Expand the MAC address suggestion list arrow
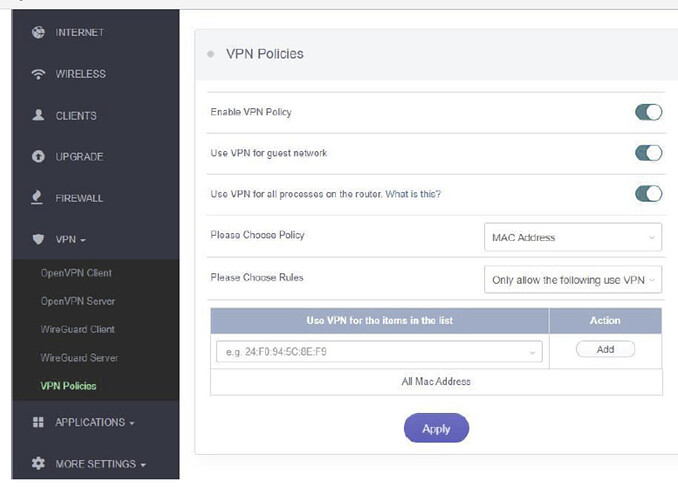 click(532, 351)
